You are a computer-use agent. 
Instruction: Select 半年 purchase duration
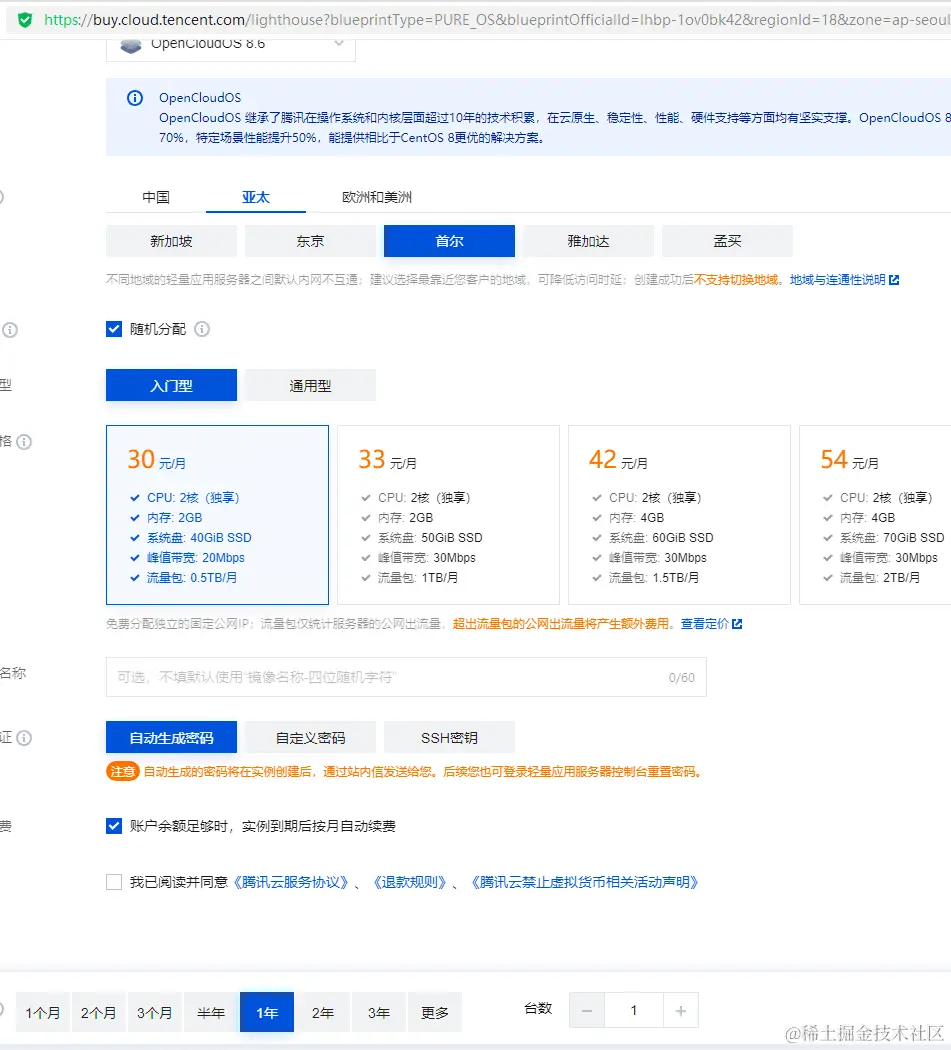click(211, 1012)
